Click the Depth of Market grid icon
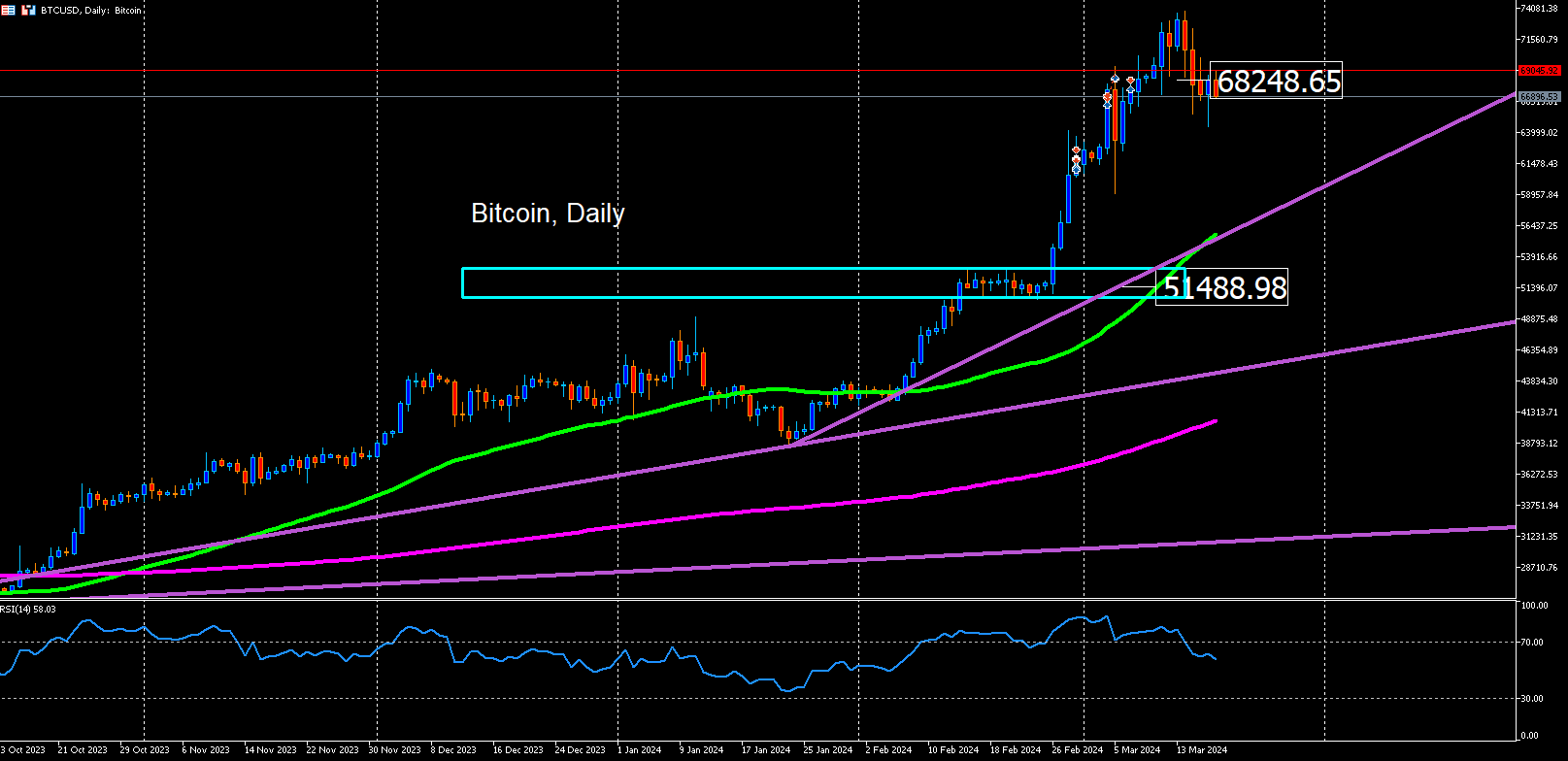The width and height of the screenshot is (1568, 761). [x=8, y=10]
